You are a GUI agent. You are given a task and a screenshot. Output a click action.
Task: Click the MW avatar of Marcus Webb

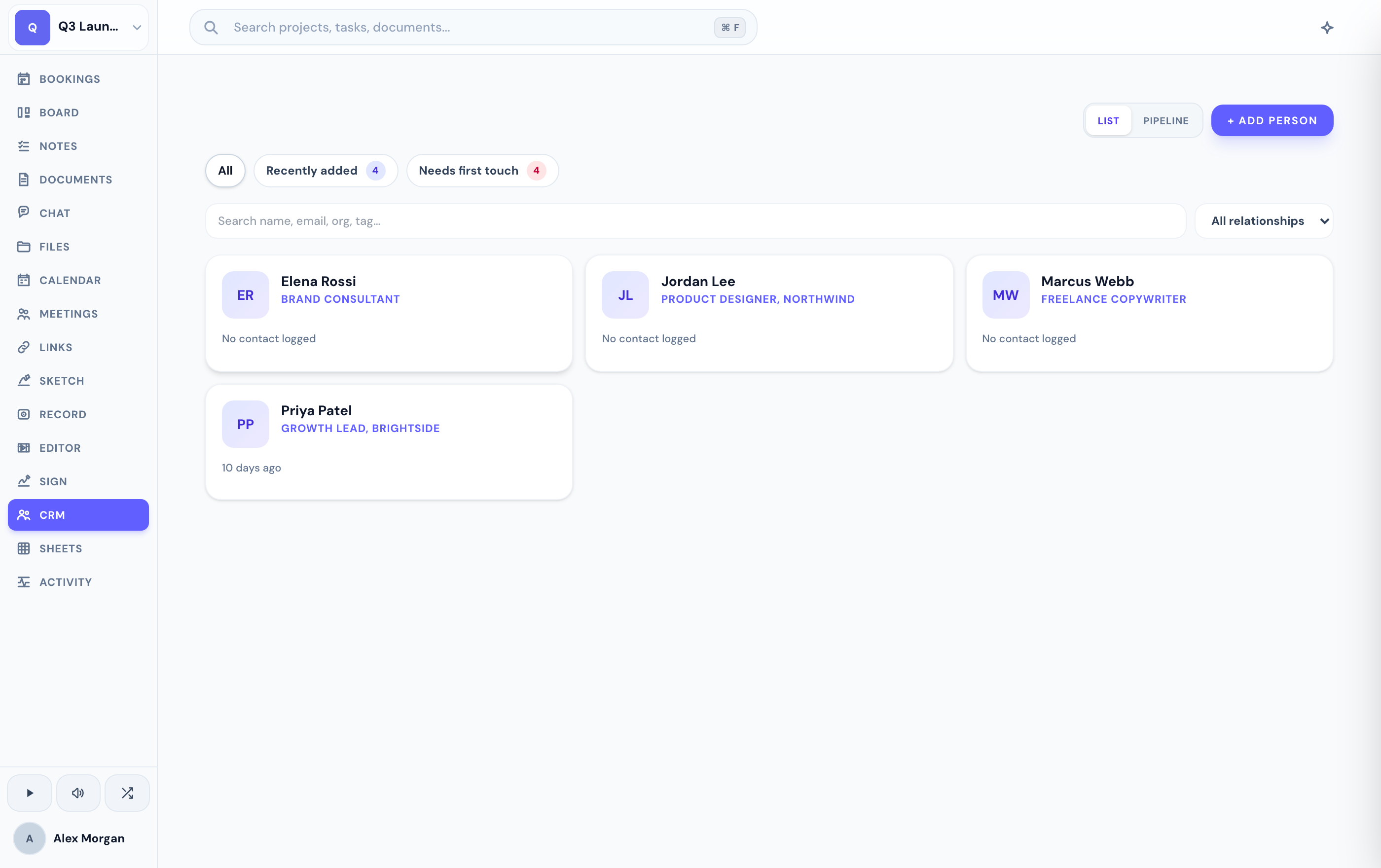coord(1005,295)
